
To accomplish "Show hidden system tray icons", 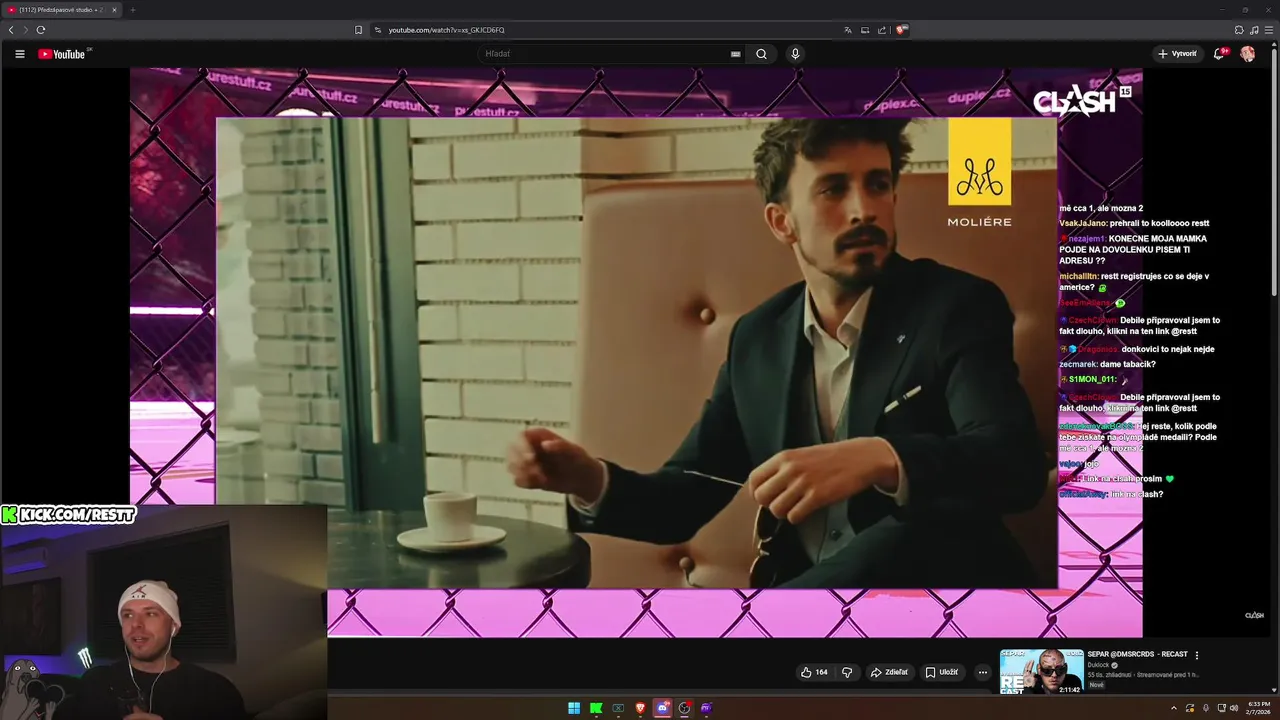I will tap(1174, 708).
